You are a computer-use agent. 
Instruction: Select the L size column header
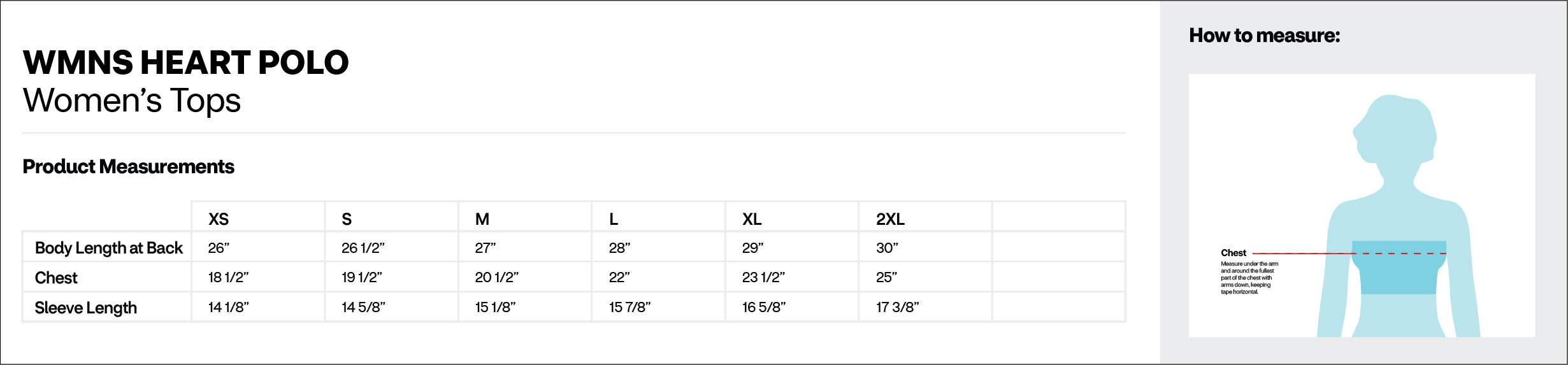614,219
